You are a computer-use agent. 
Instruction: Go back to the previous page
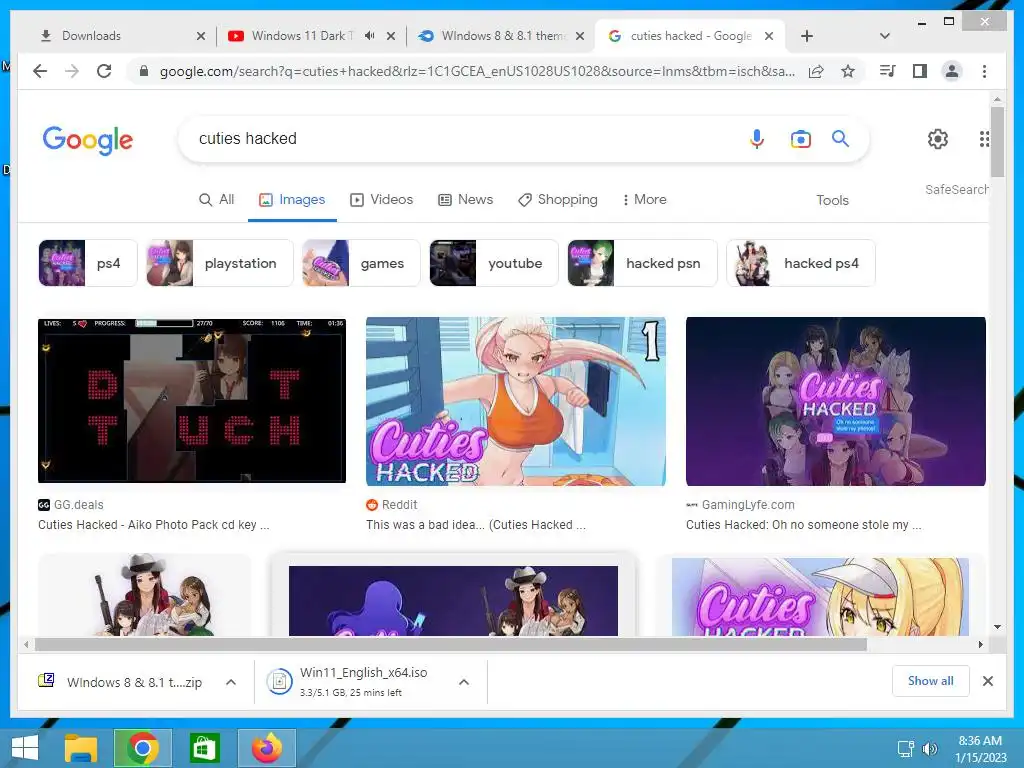point(40,71)
